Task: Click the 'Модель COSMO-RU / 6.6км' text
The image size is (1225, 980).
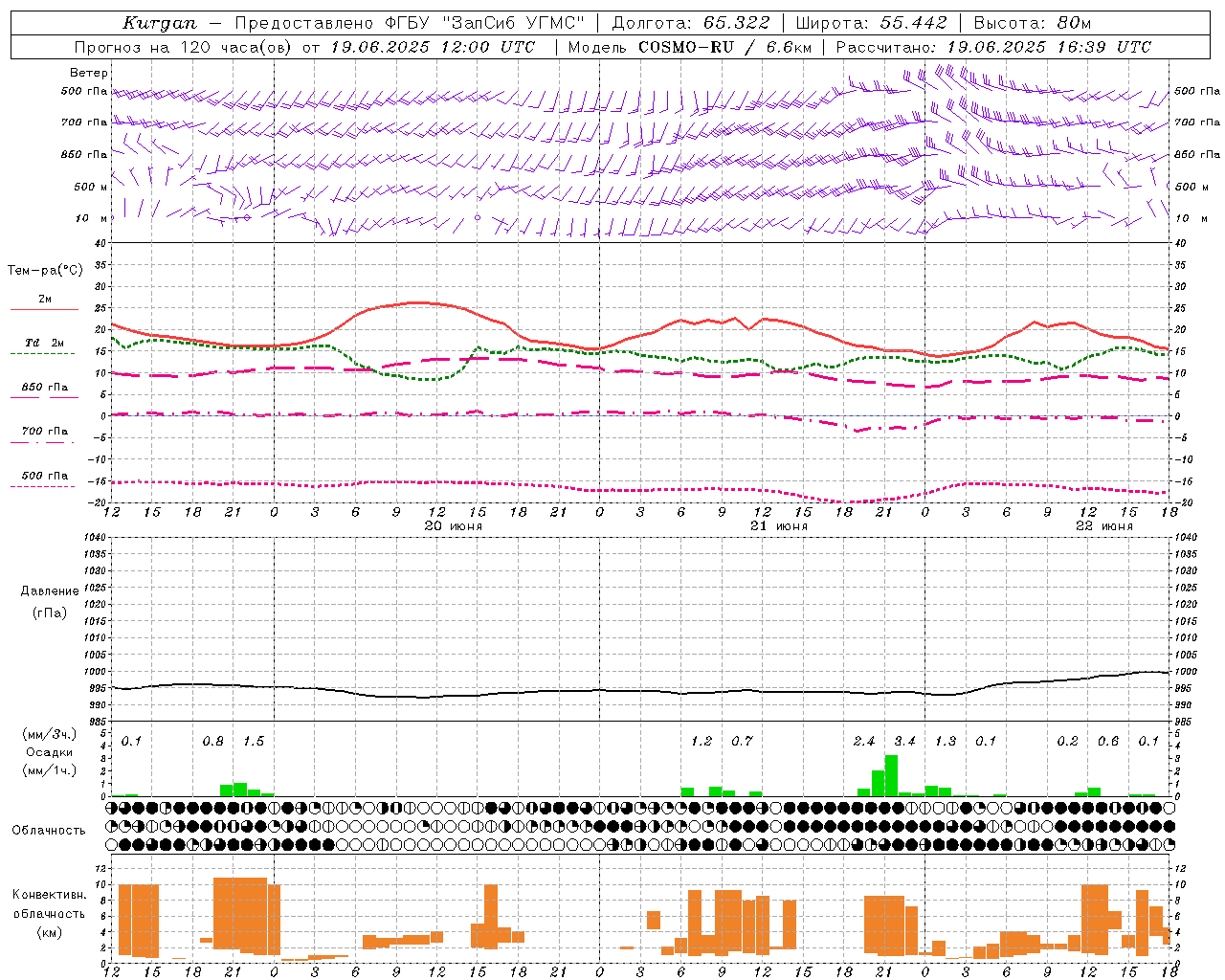Action: (690, 47)
